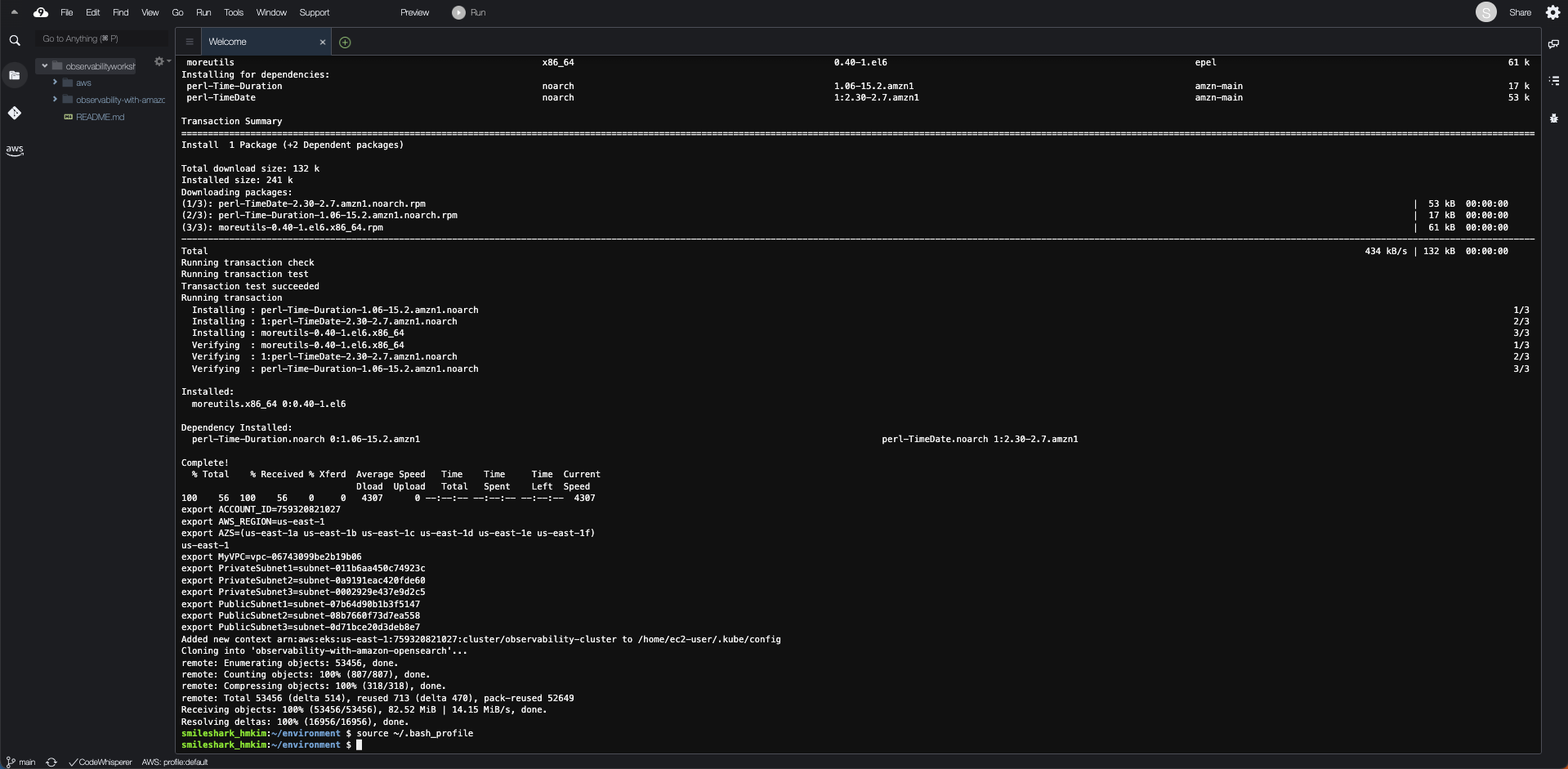Sync changes with the refresh icon
1568x769 pixels.
pyautogui.click(x=51, y=762)
